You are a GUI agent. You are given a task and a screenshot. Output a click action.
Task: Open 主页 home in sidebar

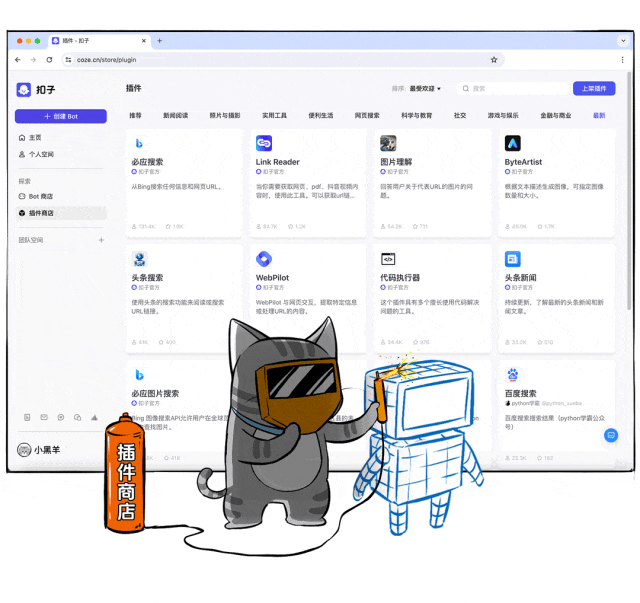[x=30, y=138]
